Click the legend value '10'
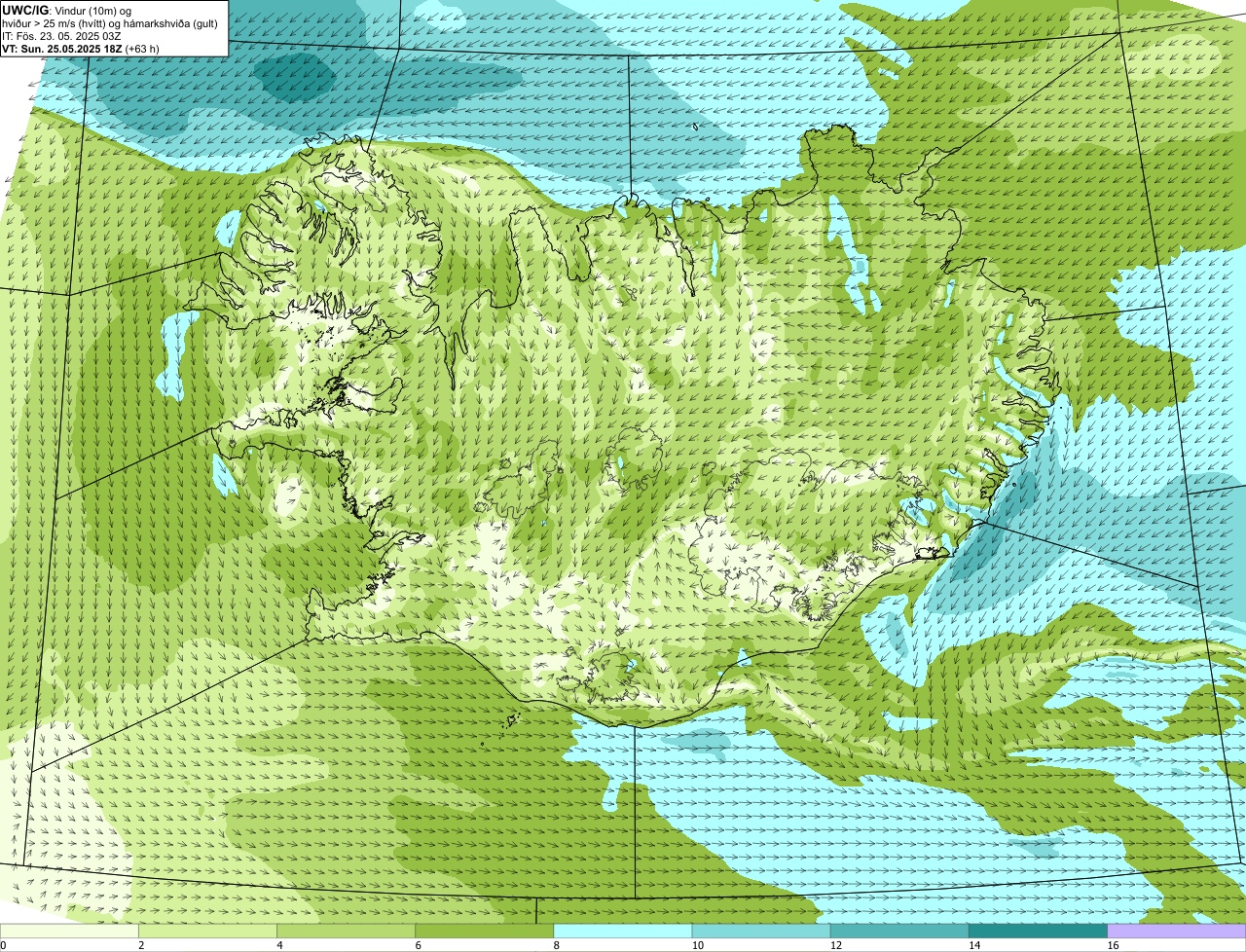The width and height of the screenshot is (1246, 952). coord(697,945)
